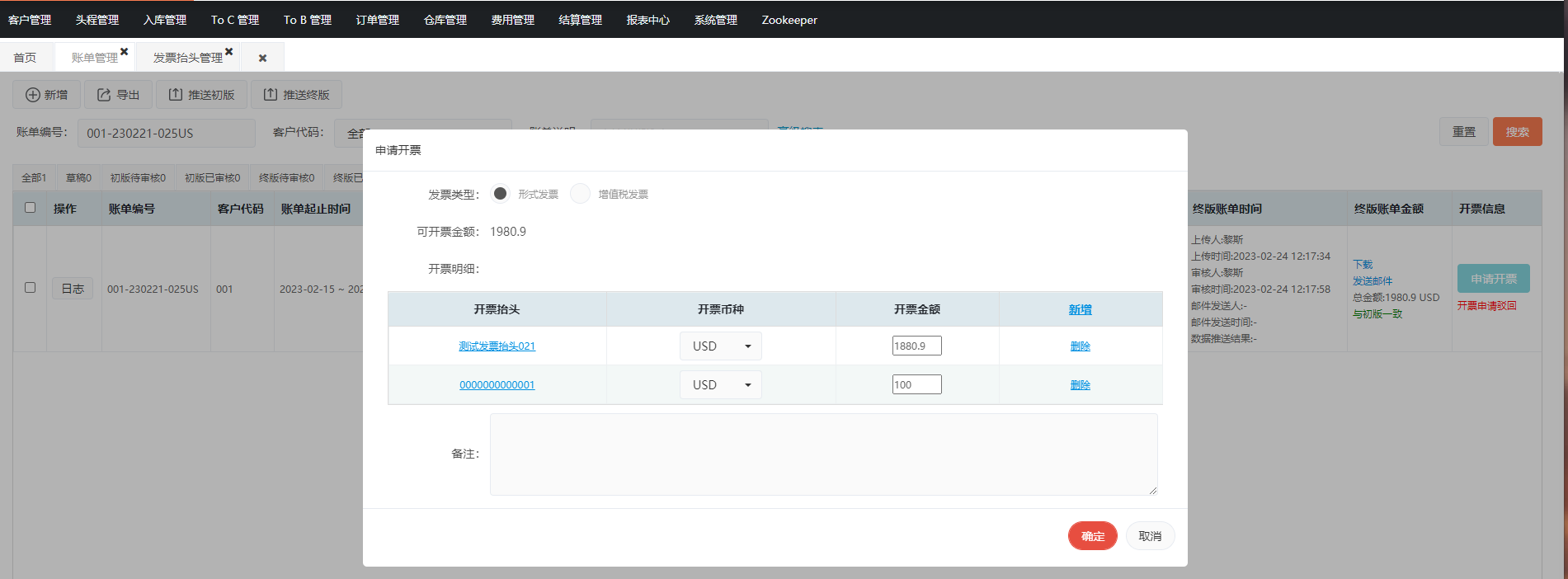Click the 发送邮件 send email link
Screen dimensions: 1568x579
[1373, 281]
